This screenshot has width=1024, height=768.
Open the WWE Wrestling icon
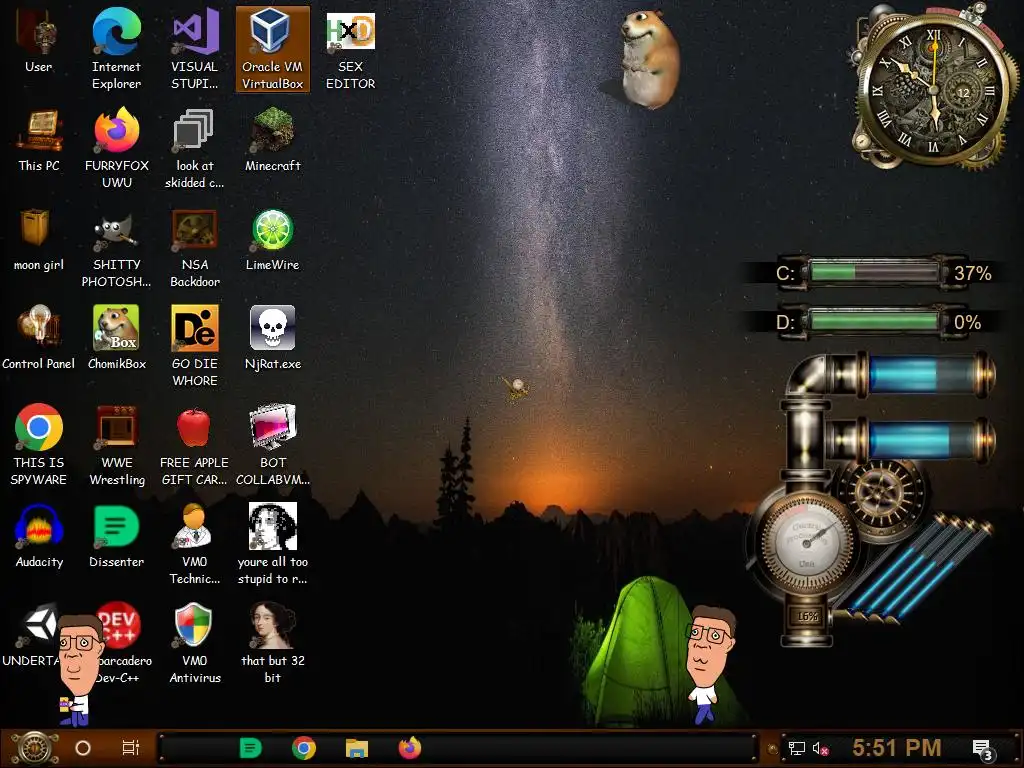(x=116, y=444)
